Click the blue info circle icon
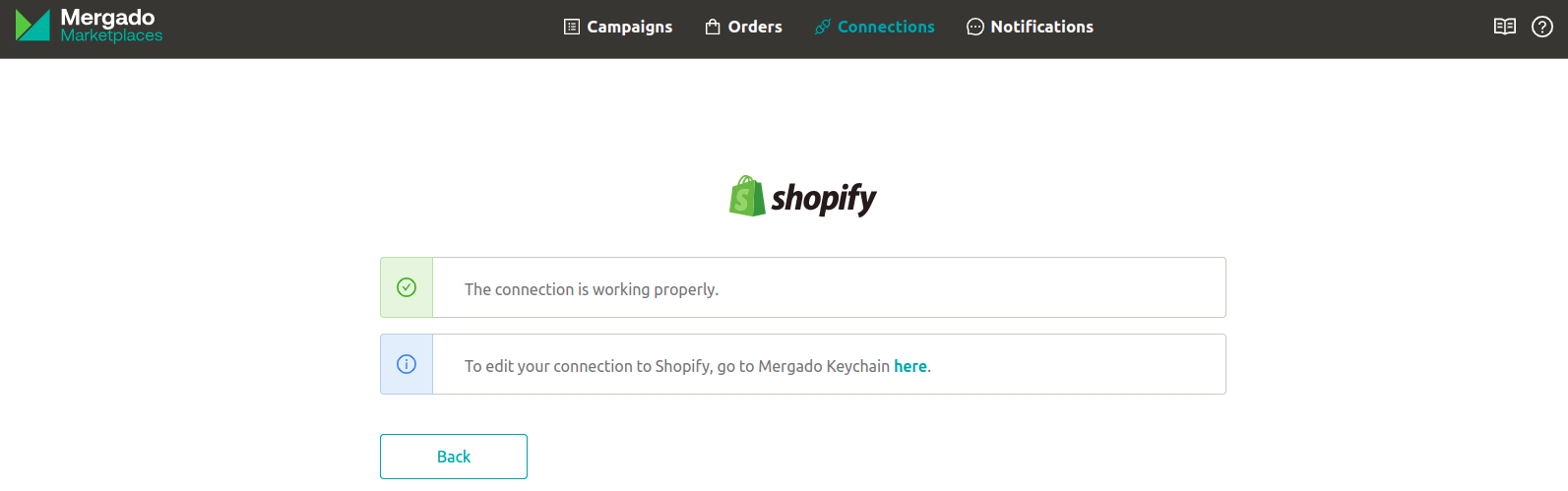 407,364
